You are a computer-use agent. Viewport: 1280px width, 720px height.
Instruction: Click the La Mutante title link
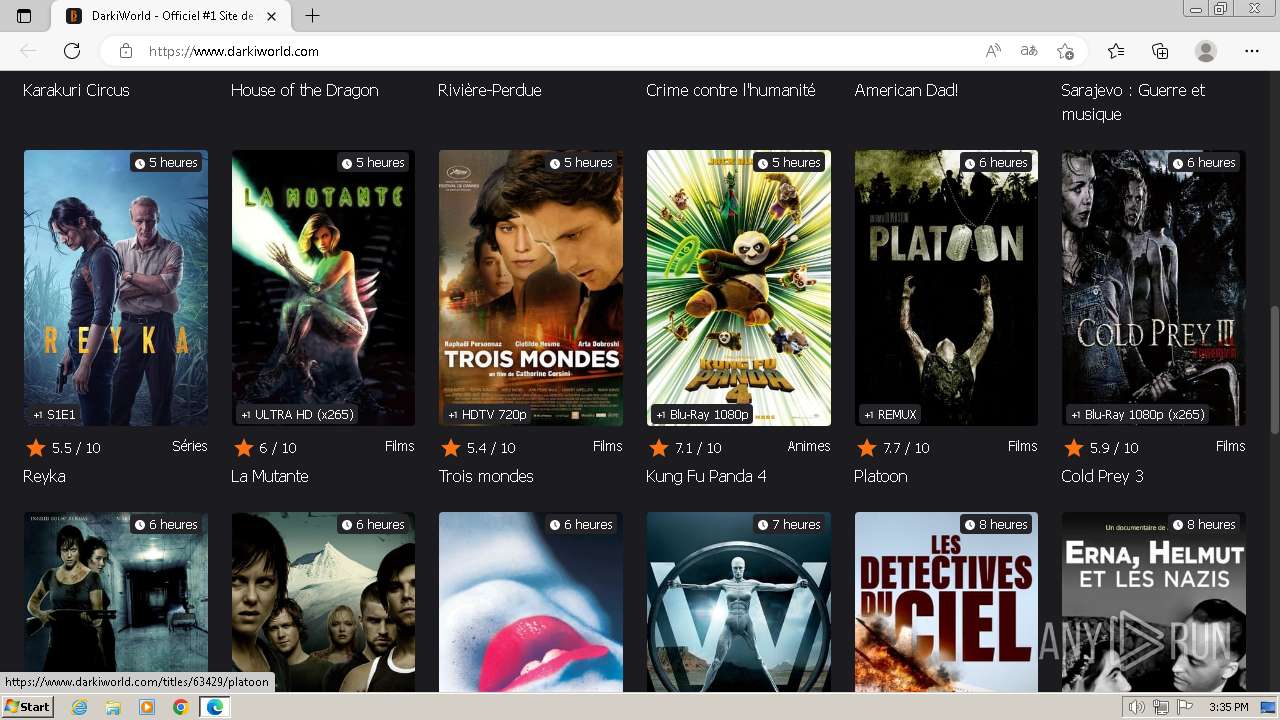point(270,476)
